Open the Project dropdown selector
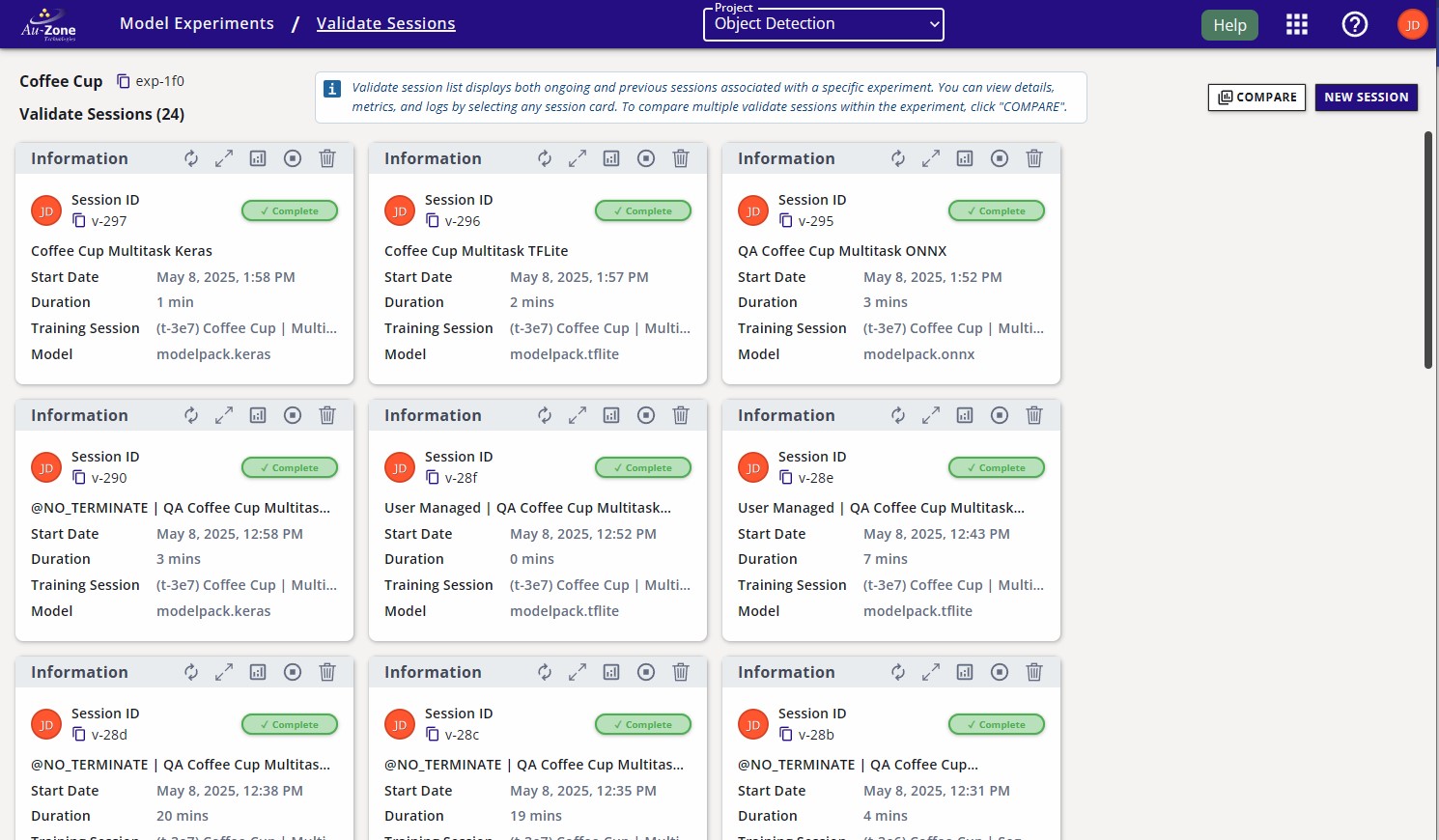This screenshot has width=1439, height=840. [x=823, y=24]
